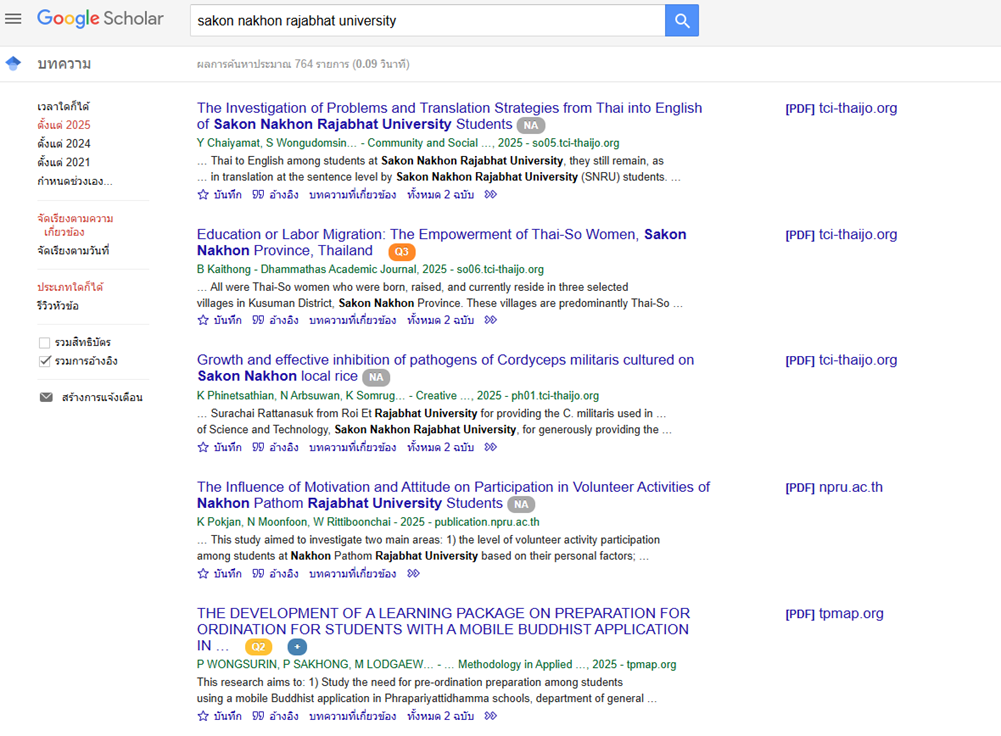Click the envelope create alert icon

click(x=46, y=397)
